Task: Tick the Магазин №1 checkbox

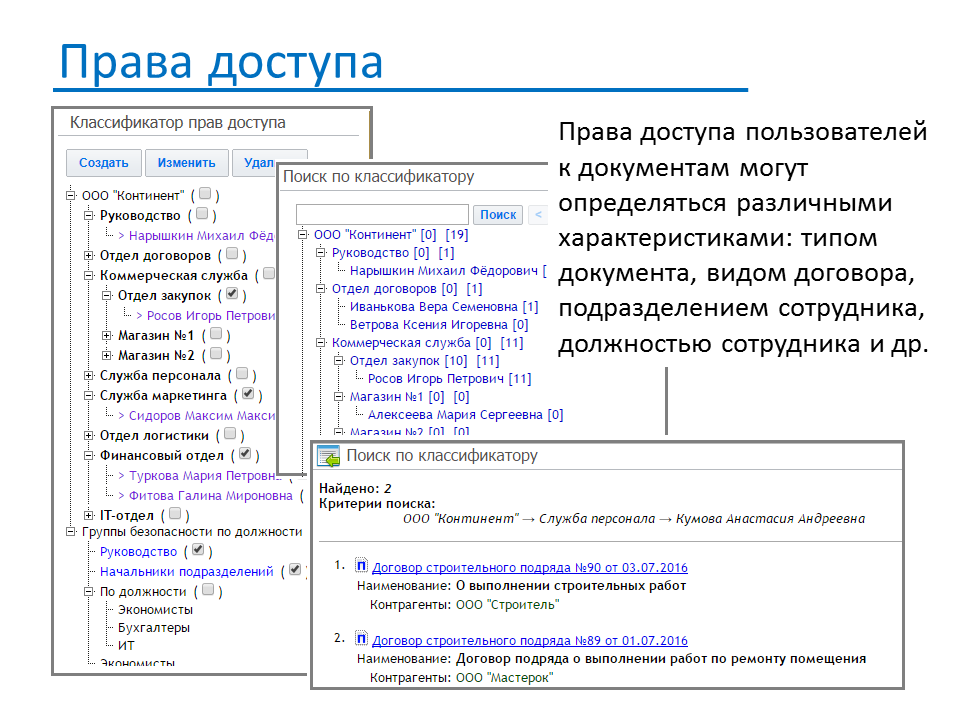Action: pos(216,334)
